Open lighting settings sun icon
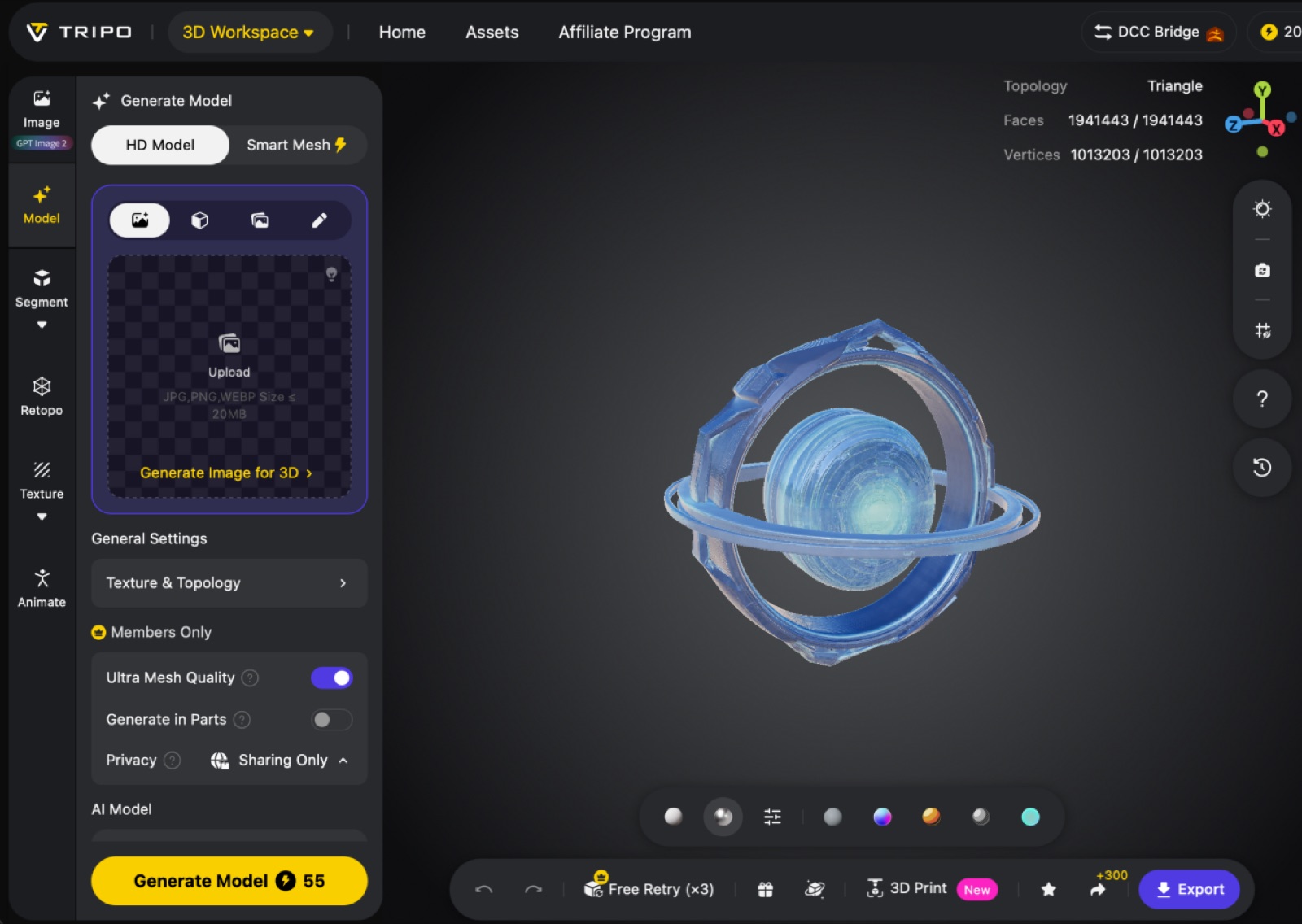Image resolution: width=1302 pixels, height=924 pixels. point(1262,209)
